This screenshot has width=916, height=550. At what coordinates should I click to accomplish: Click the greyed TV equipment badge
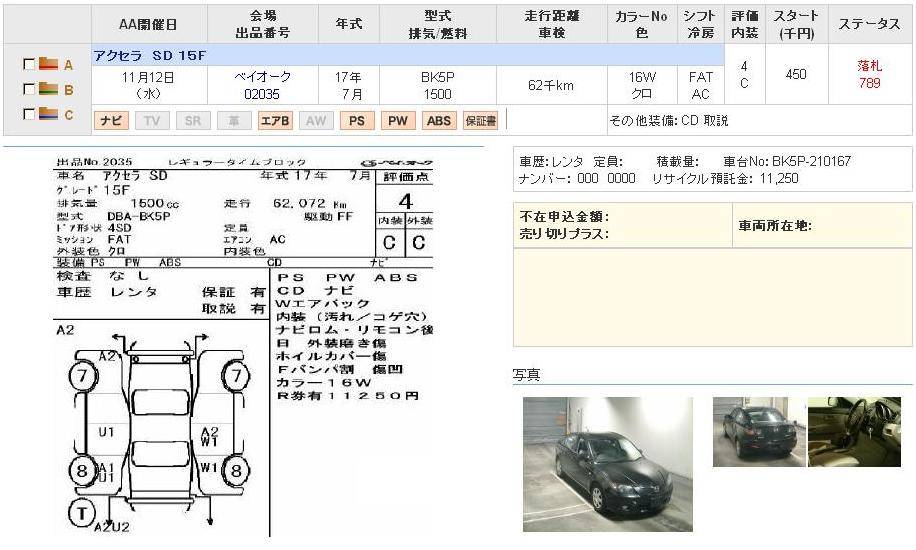pyautogui.click(x=152, y=120)
